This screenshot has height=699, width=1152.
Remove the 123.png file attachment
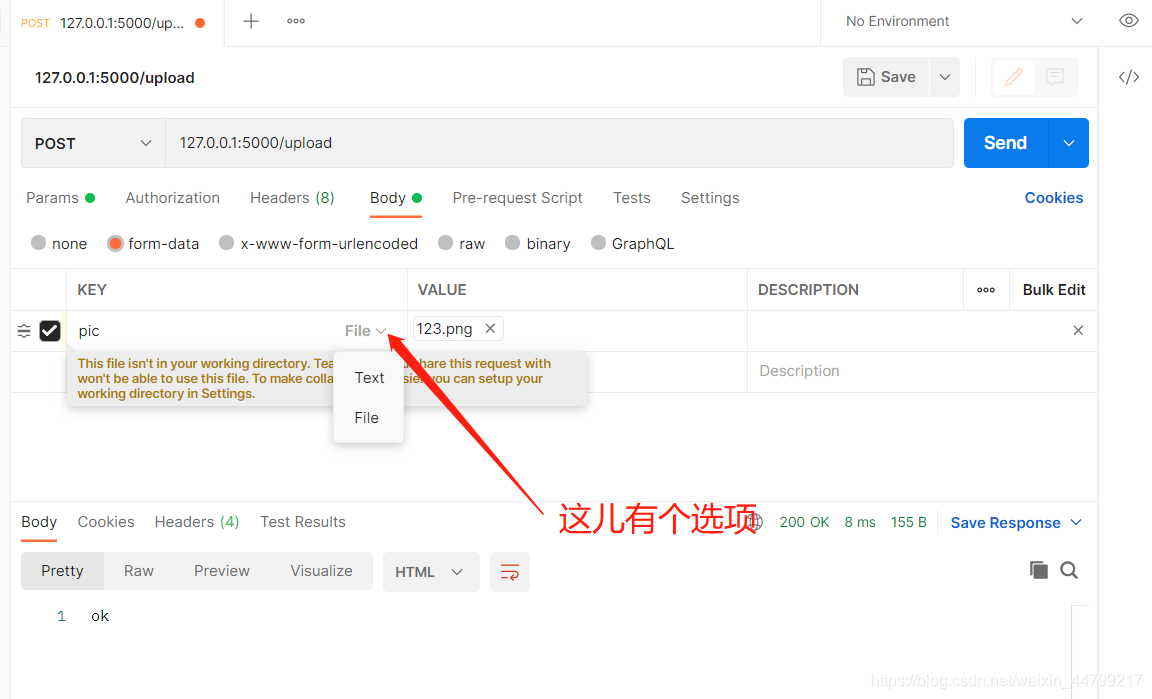489,327
